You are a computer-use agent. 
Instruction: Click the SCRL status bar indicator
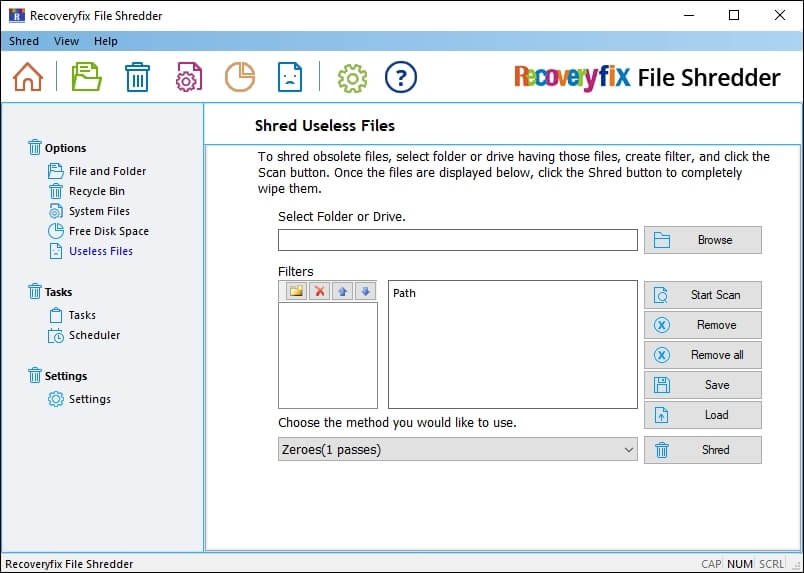pos(772,564)
